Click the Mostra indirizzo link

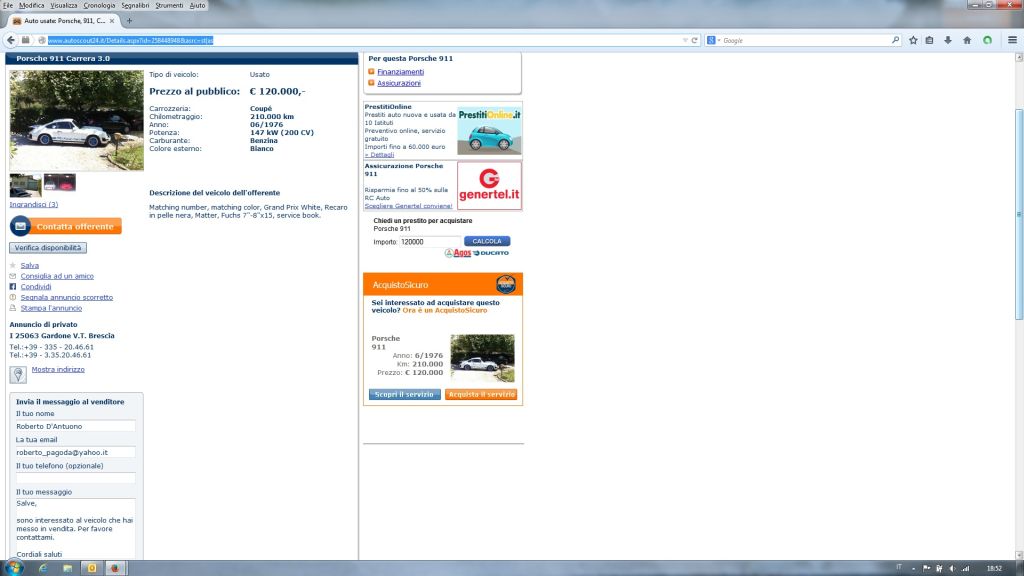58,370
